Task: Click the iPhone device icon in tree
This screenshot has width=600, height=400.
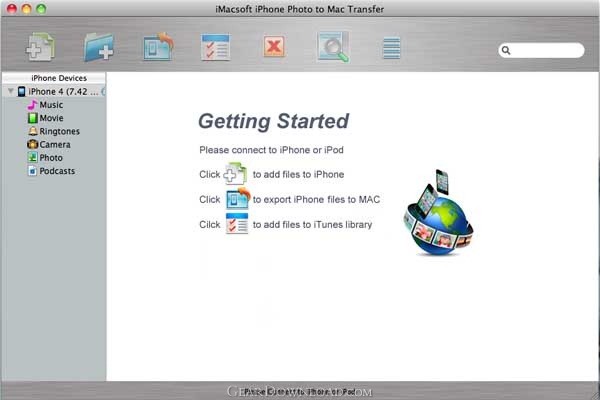Action: pos(21,91)
